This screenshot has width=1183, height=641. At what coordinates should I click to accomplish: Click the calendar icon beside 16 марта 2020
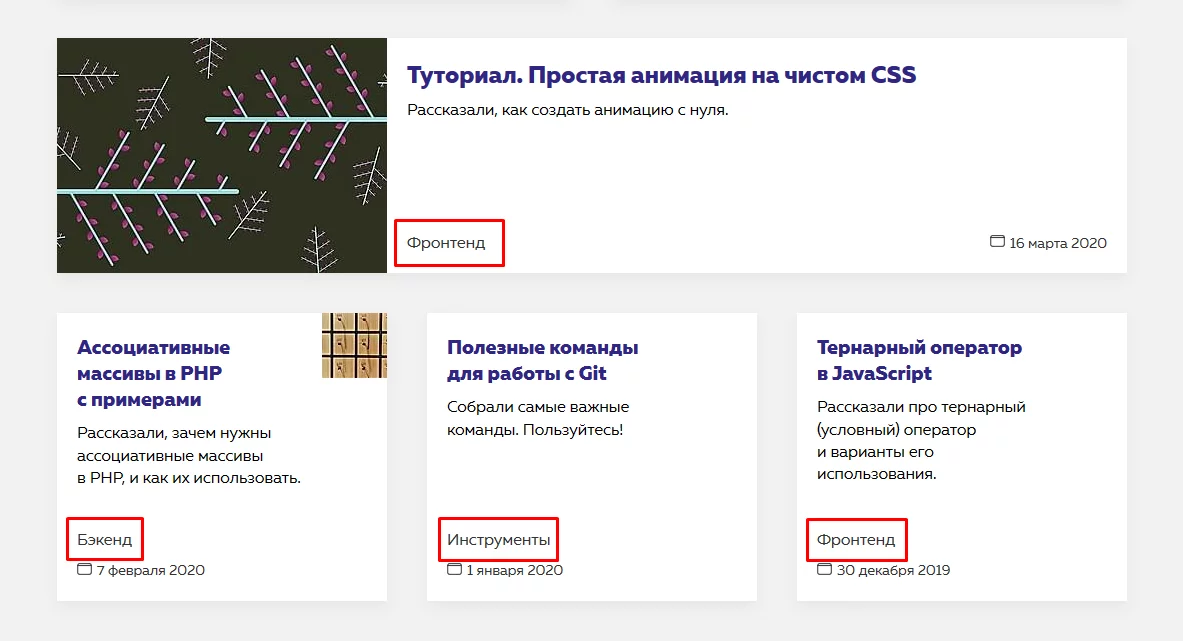[x=996, y=242]
